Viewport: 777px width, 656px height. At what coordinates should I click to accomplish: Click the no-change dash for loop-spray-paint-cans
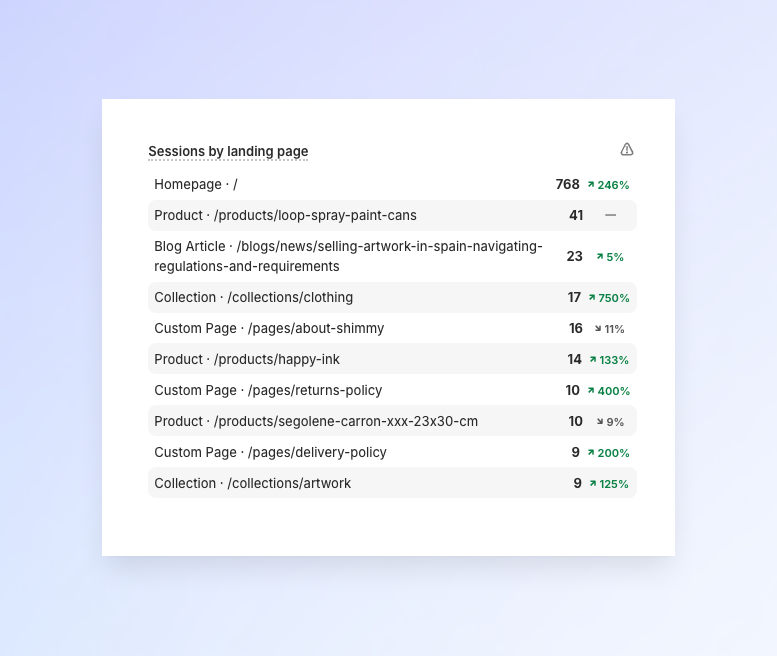coord(610,215)
